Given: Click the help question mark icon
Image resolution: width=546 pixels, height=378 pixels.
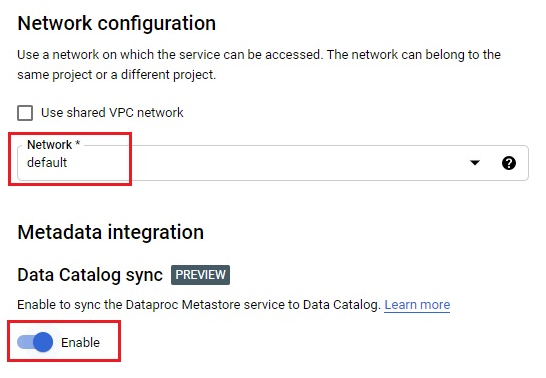Looking at the screenshot, I should coord(509,163).
